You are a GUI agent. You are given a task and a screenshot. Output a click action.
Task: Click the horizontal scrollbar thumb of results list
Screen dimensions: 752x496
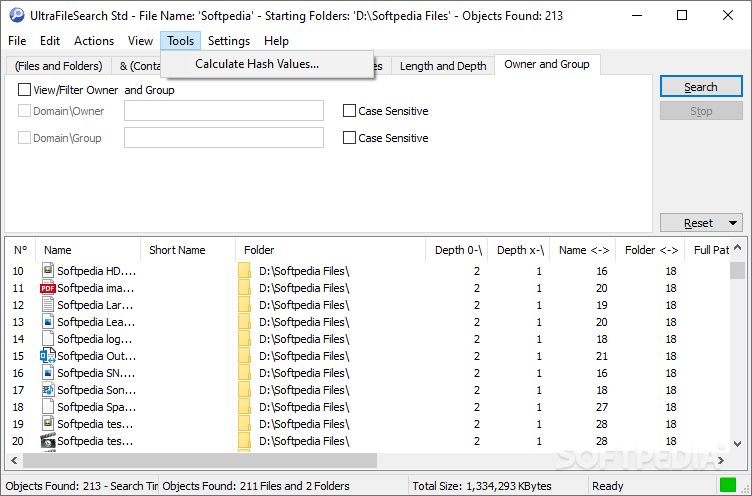[200, 460]
